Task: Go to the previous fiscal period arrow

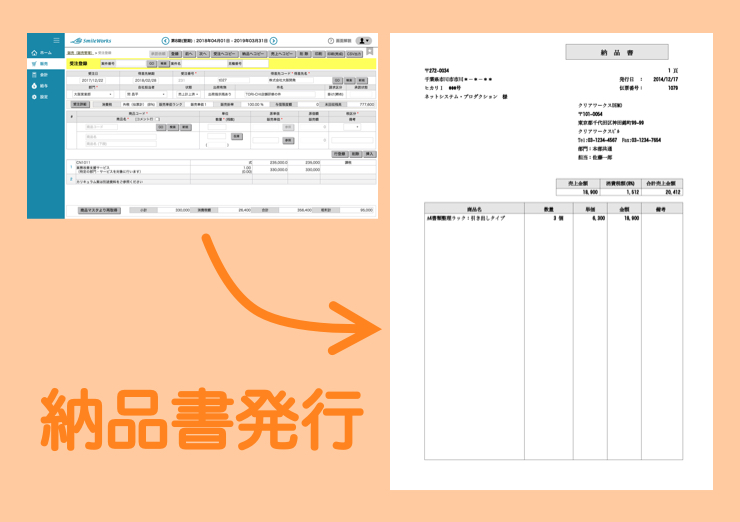Action: tap(165, 41)
